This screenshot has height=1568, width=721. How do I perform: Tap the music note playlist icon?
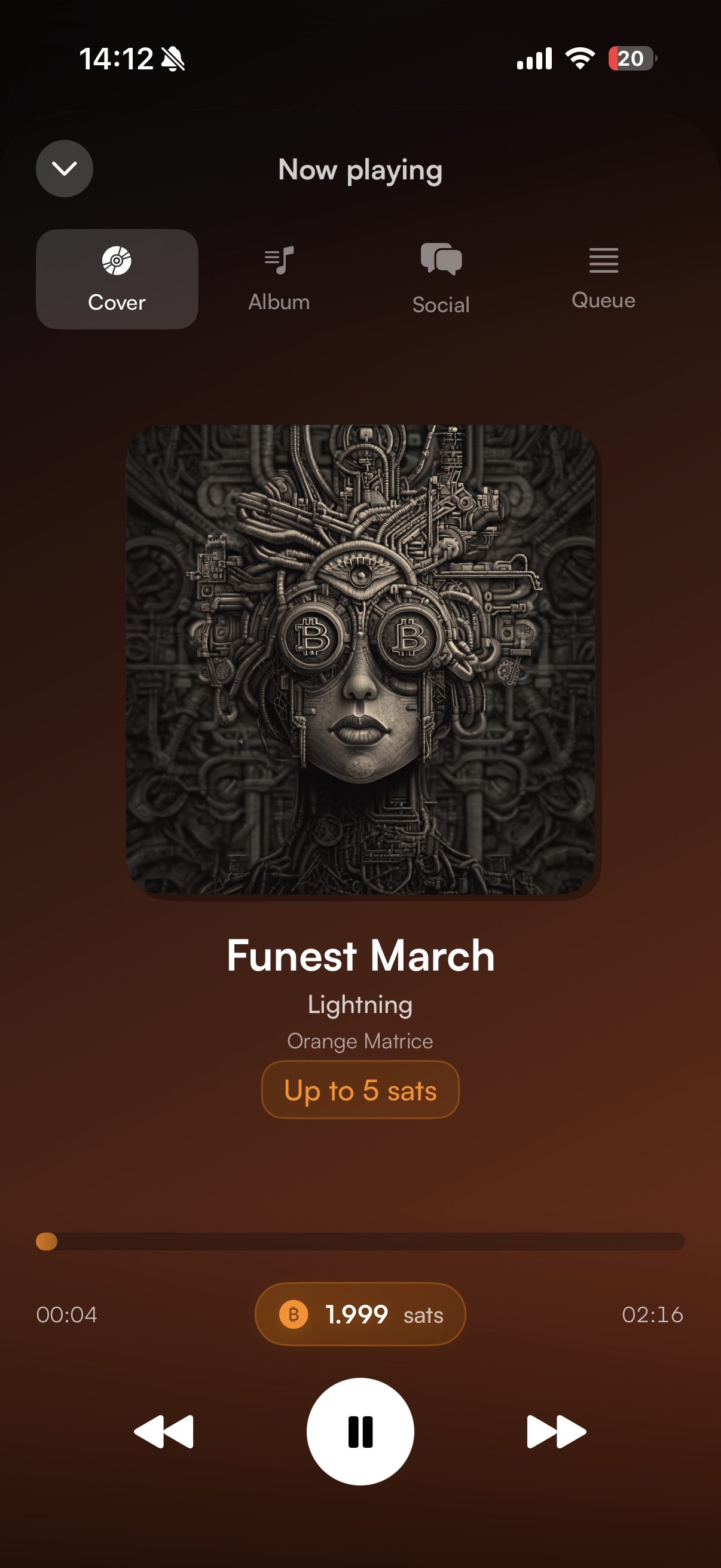[279, 261]
